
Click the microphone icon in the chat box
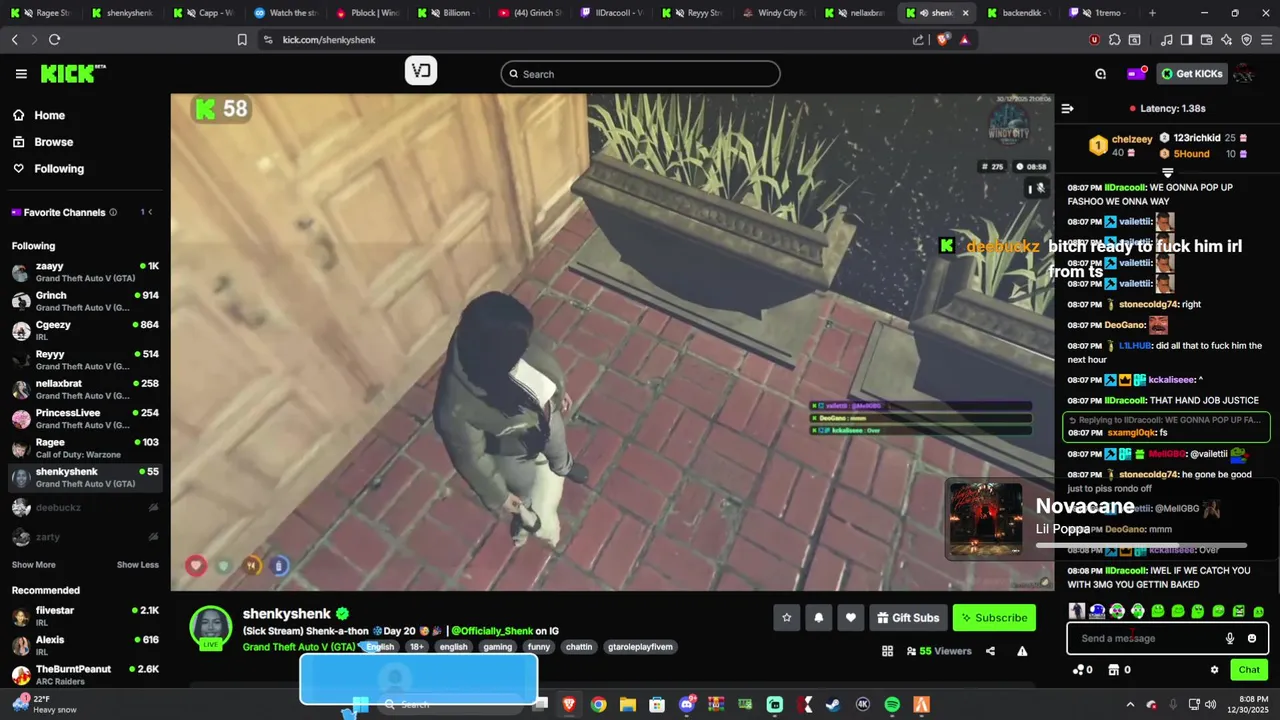[x=1230, y=638]
